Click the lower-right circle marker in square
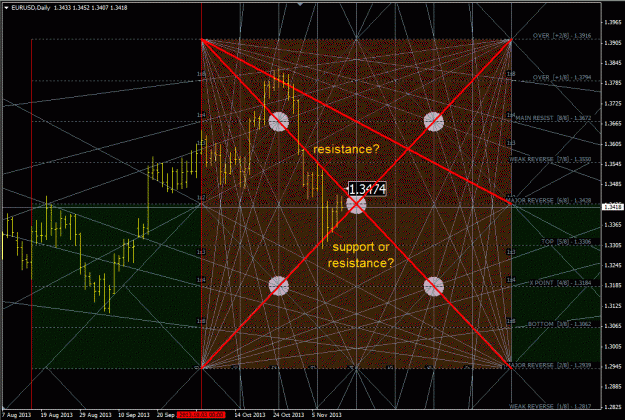Viewport: 625px width, 420px height. (x=433, y=286)
